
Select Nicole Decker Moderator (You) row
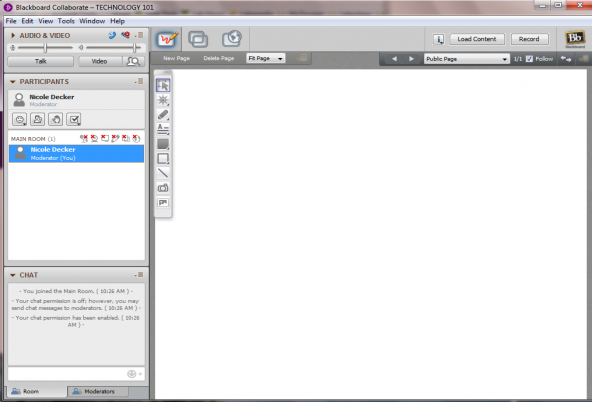coord(76,154)
